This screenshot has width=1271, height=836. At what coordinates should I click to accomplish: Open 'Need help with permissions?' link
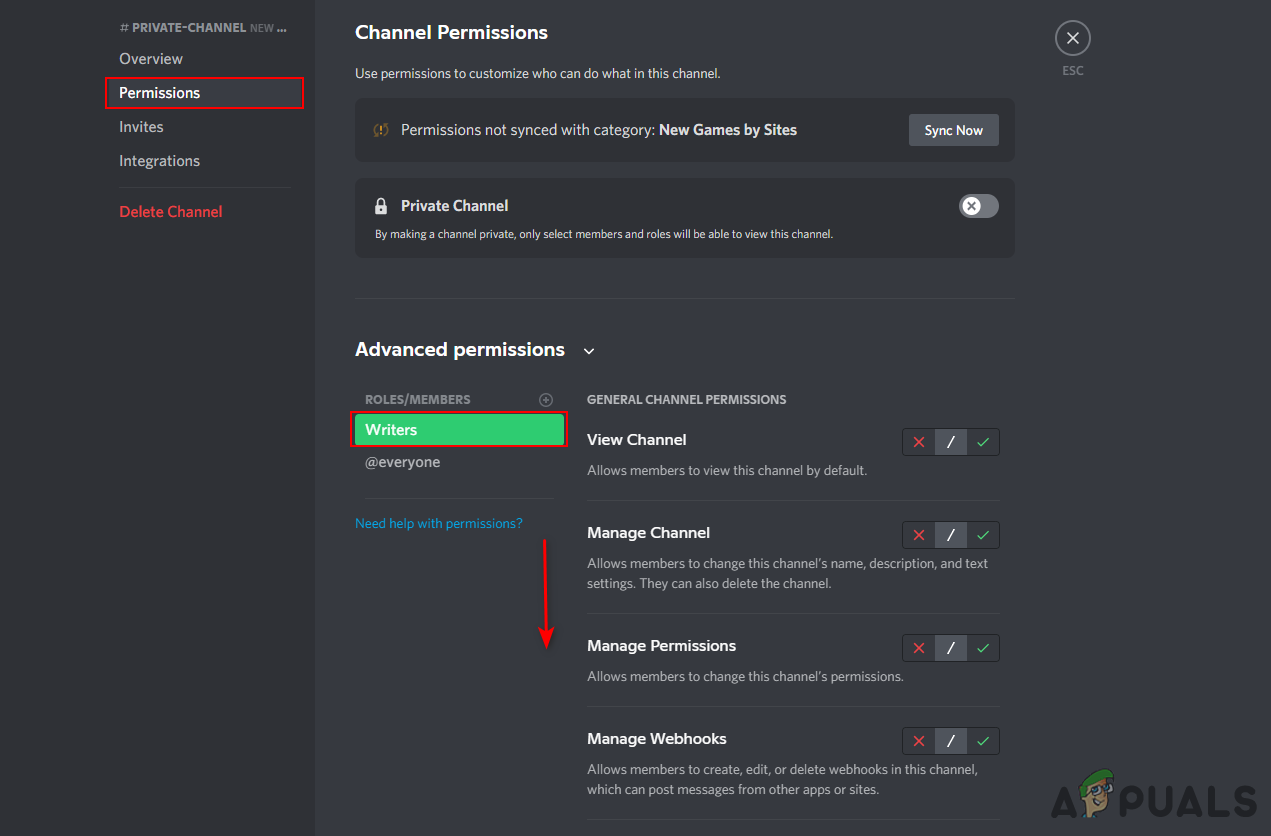pos(438,523)
